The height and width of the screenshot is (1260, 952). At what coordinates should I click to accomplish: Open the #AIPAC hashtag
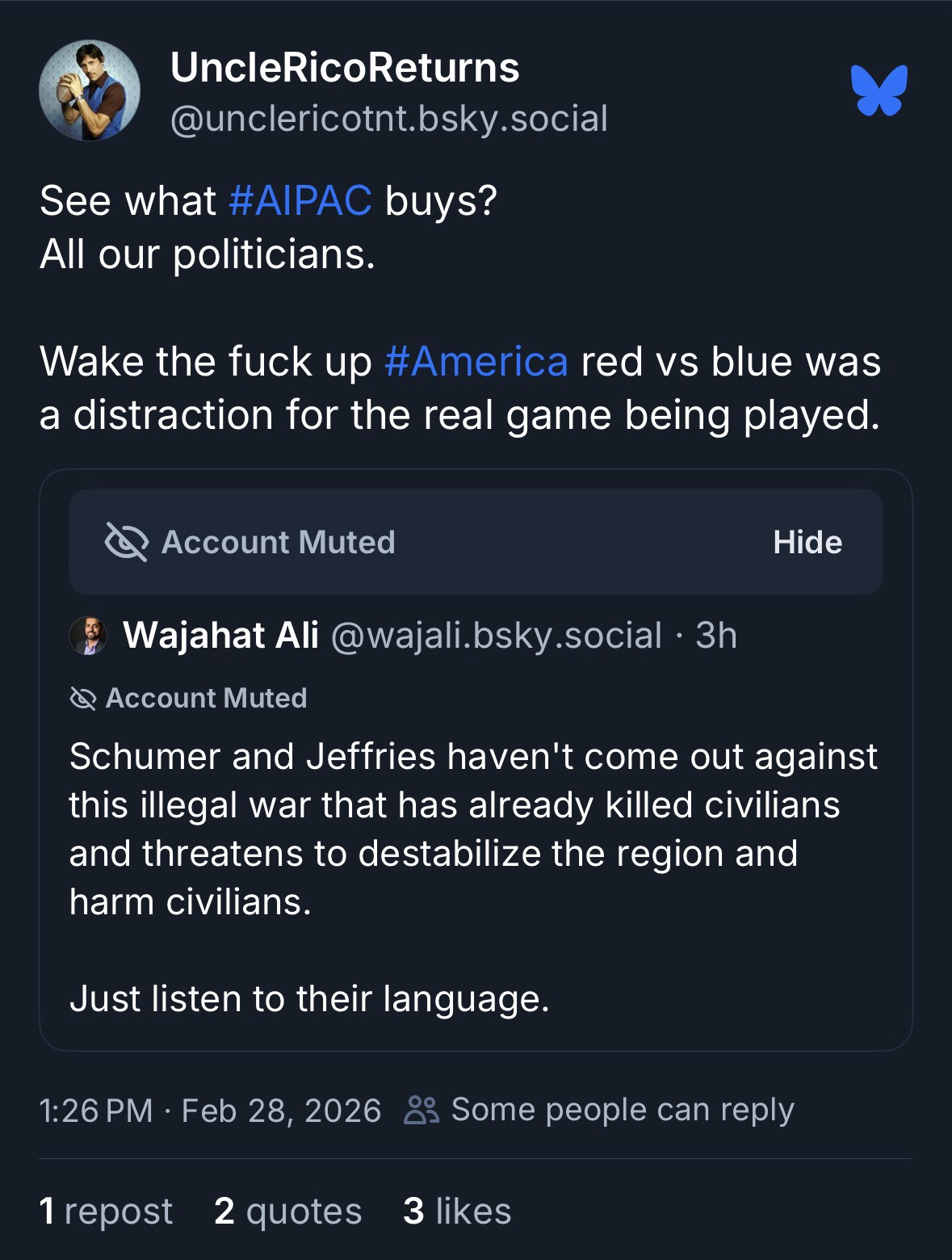[300, 200]
